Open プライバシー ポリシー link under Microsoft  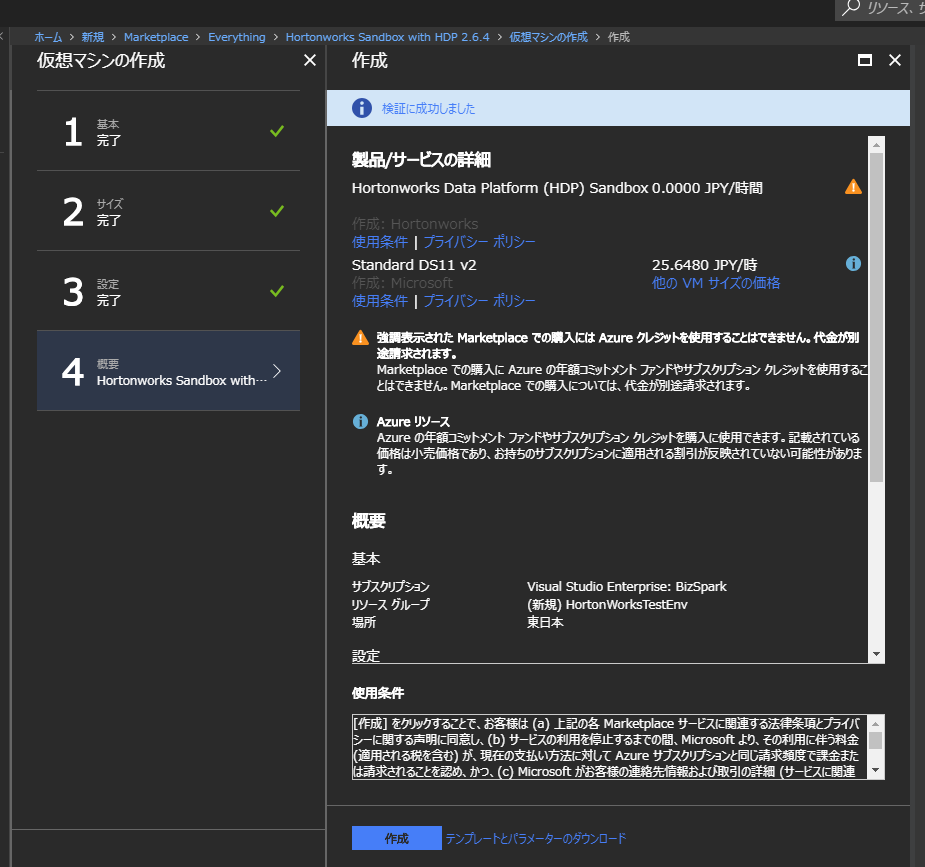(479, 301)
